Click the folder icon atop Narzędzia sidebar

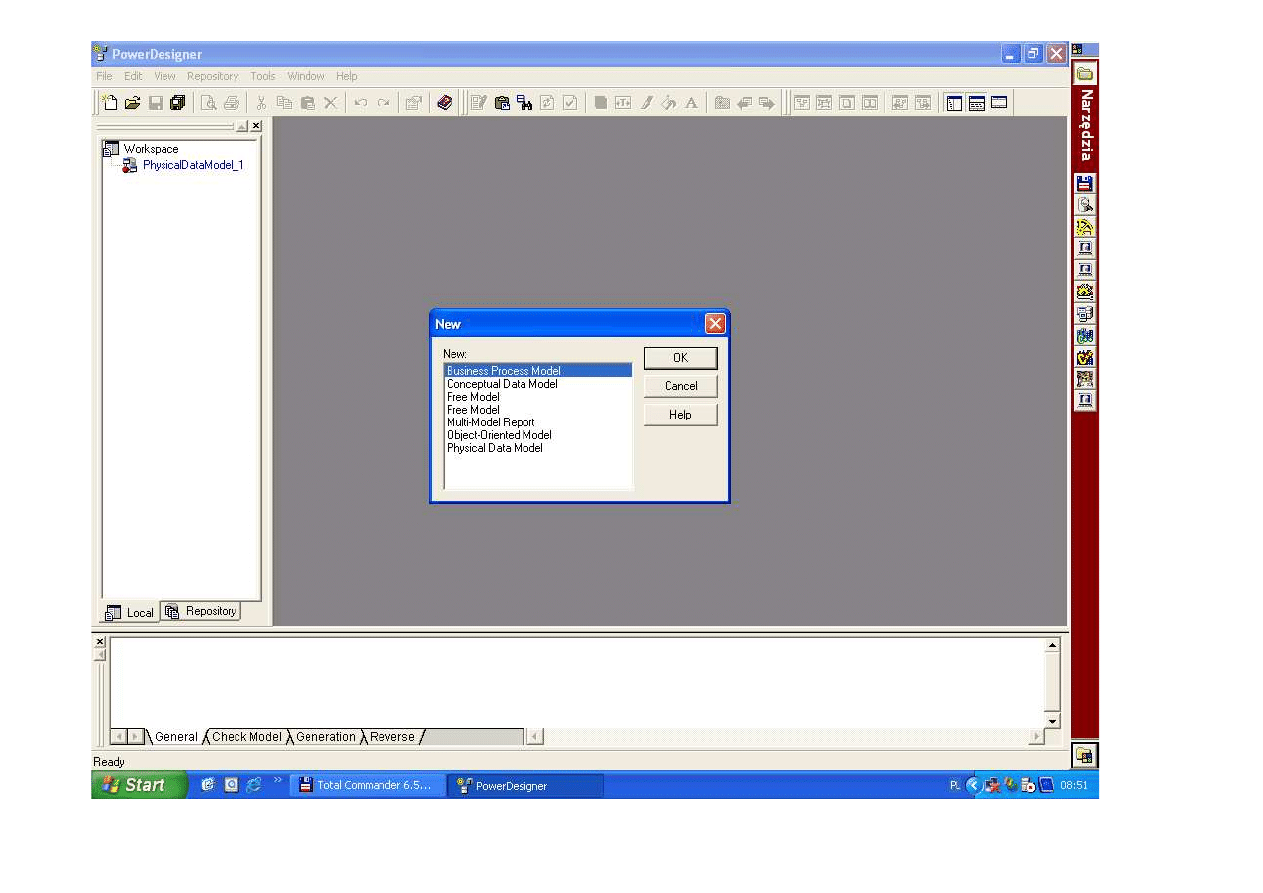[x=1084, y=74]
